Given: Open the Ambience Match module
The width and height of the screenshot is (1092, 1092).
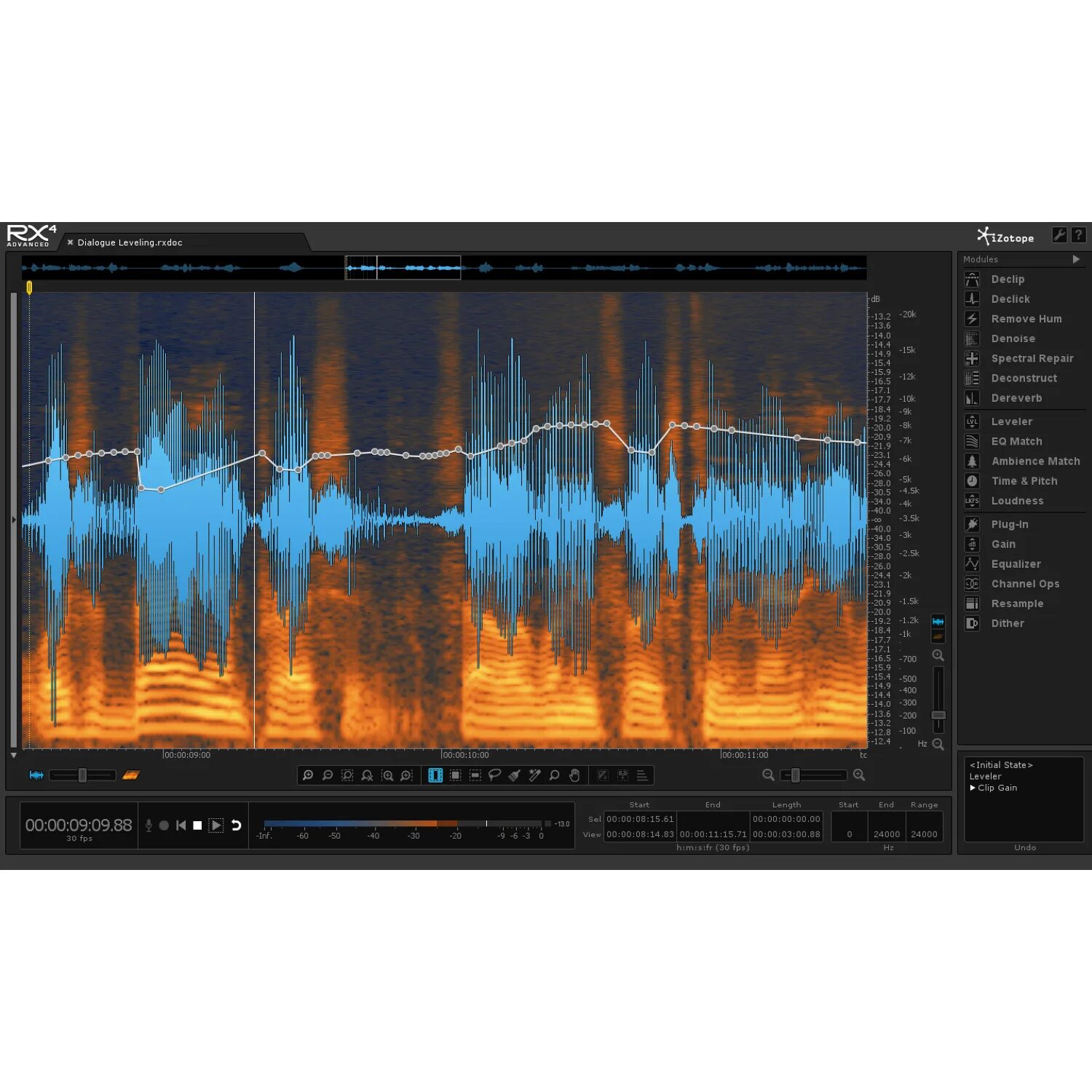Looking at the screenshot, I should (1035, 461).
